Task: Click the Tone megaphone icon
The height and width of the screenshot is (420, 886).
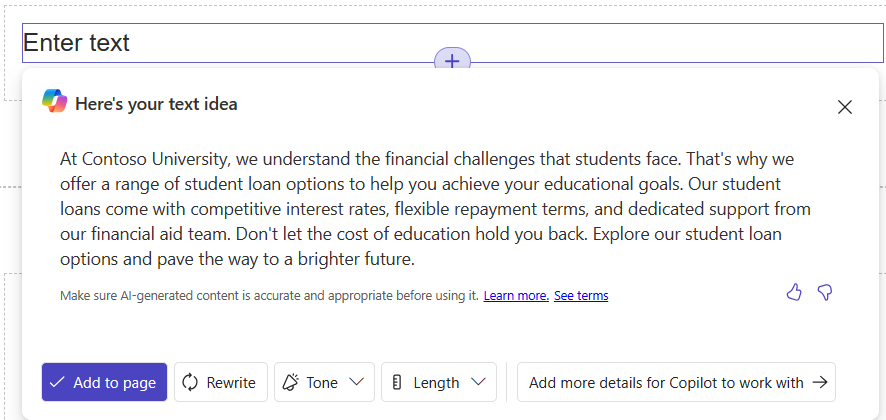Action: click(291, 382)
